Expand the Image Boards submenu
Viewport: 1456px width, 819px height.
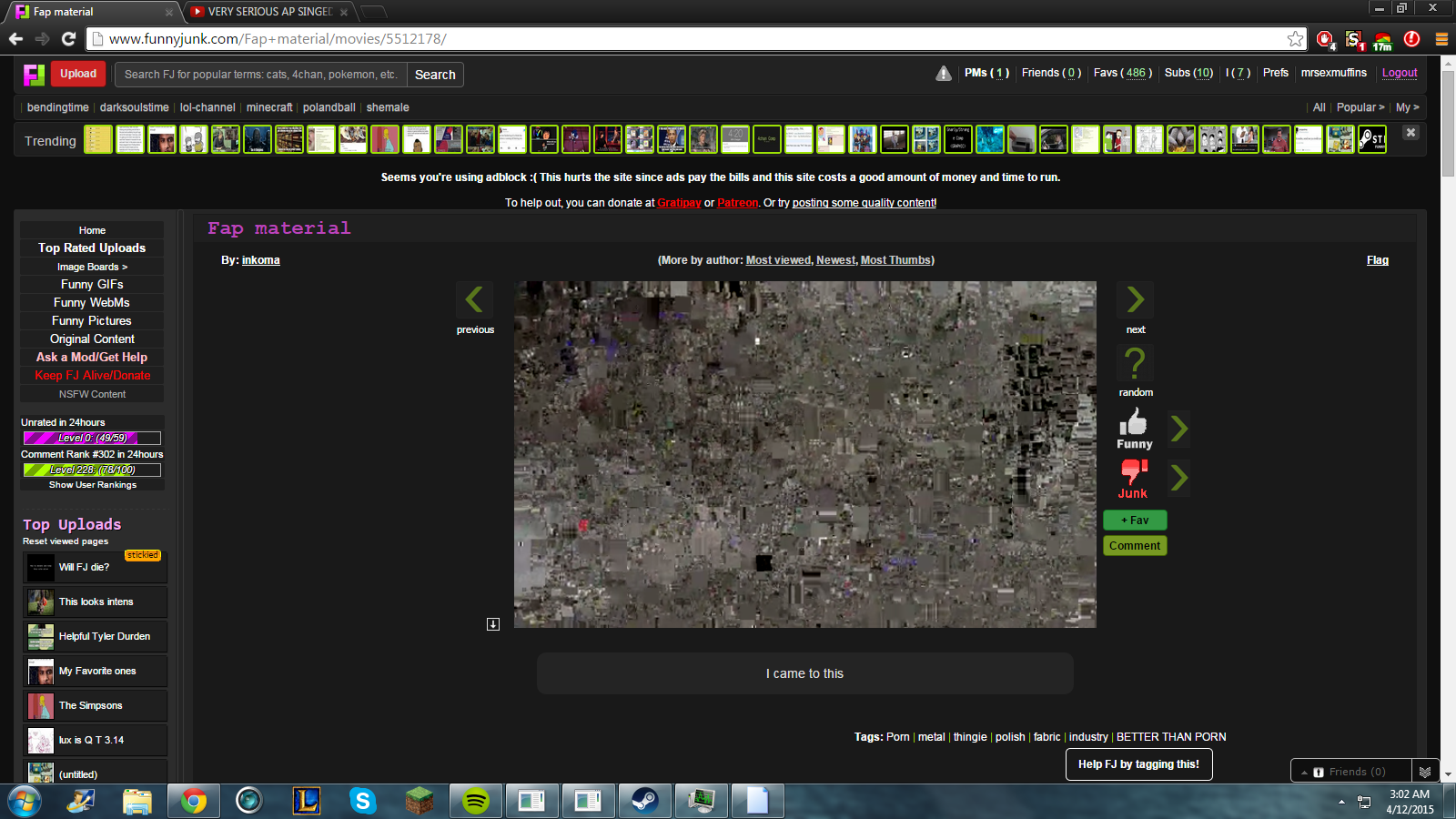92,267
